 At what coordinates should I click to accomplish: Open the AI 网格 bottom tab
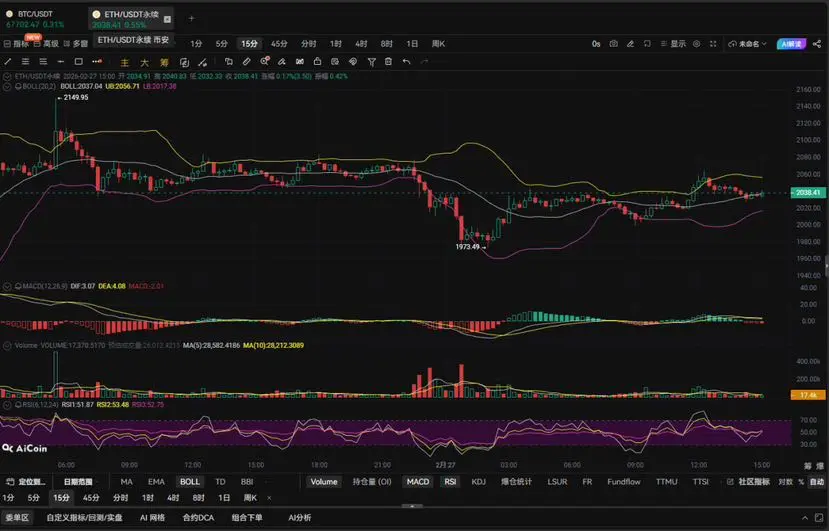tap(152, 517)
